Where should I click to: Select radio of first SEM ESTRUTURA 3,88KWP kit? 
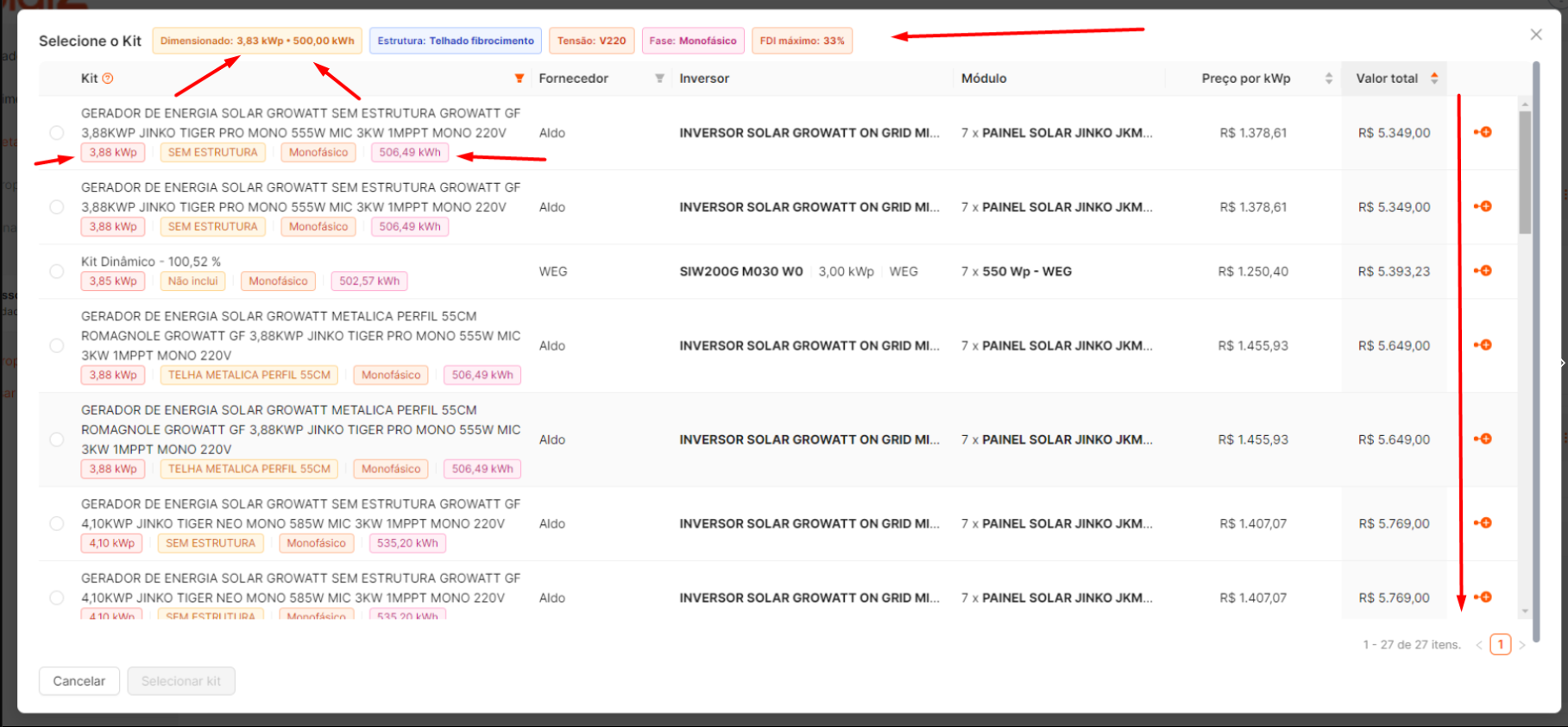click(57, 133)
